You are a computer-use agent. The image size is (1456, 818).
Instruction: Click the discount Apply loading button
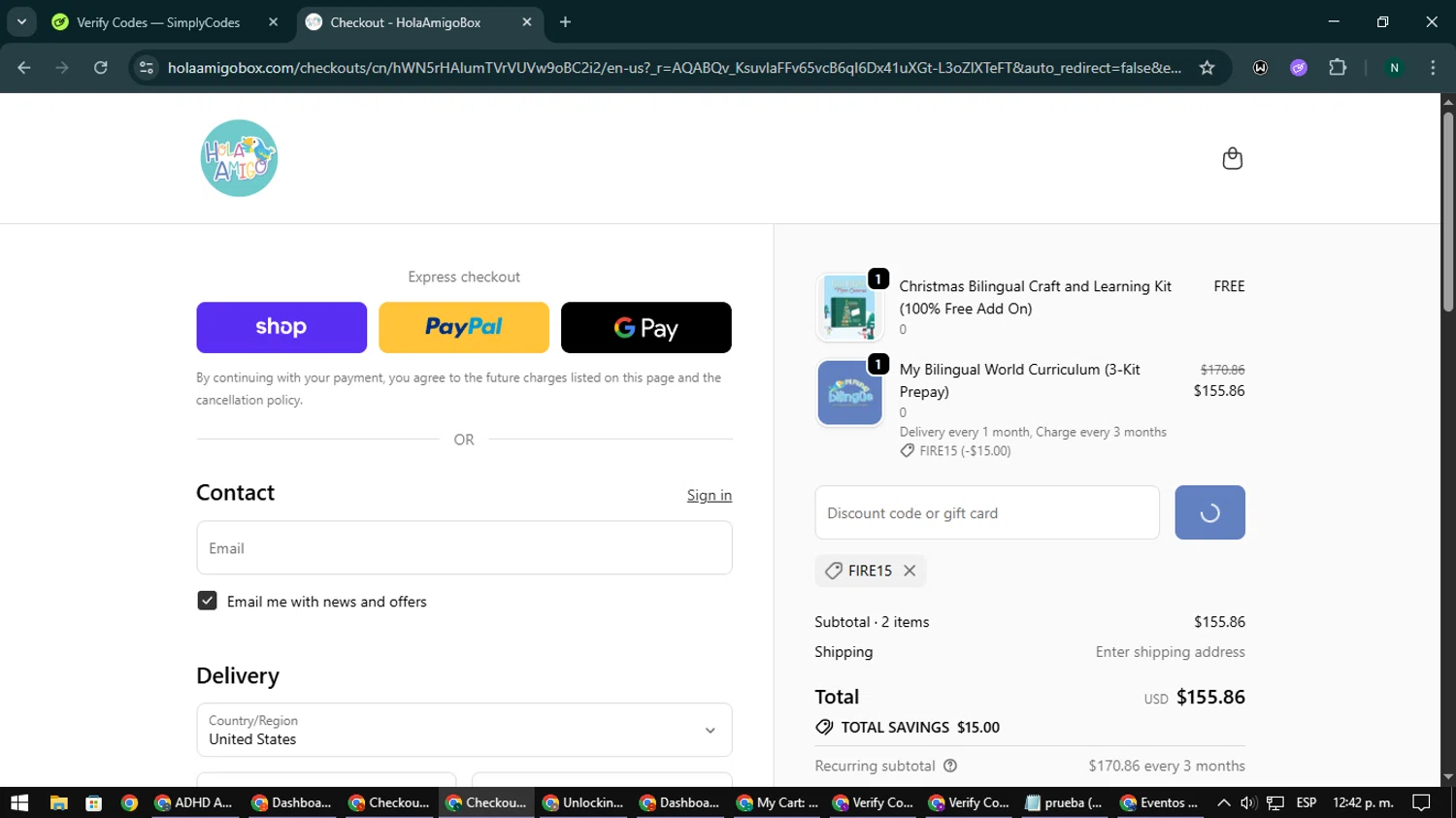[x=1209, y=512]
